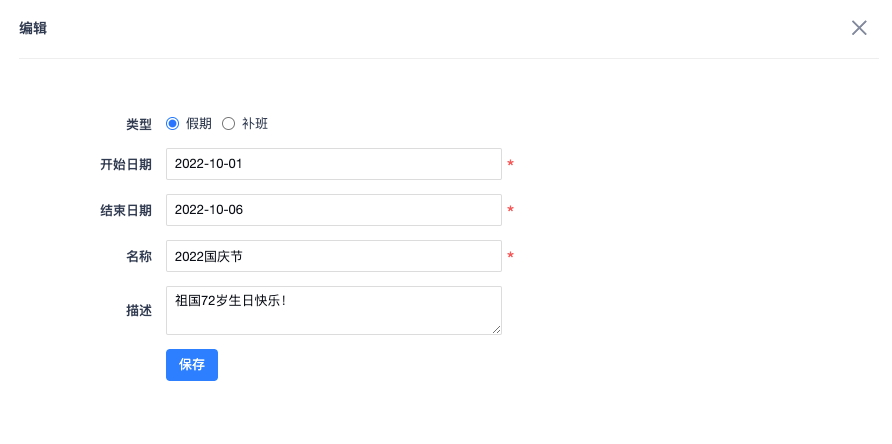892x444 pixels.
Task: Click inside the 描述 text area
Action: 333,310
